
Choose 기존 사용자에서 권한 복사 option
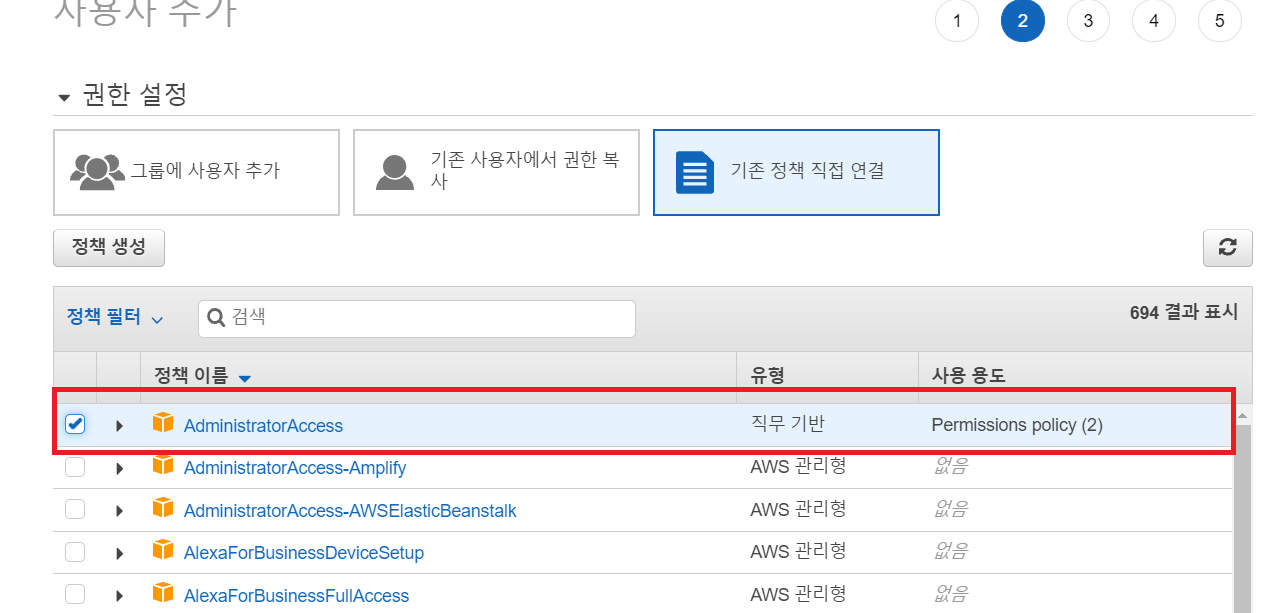tap(496, 172)
